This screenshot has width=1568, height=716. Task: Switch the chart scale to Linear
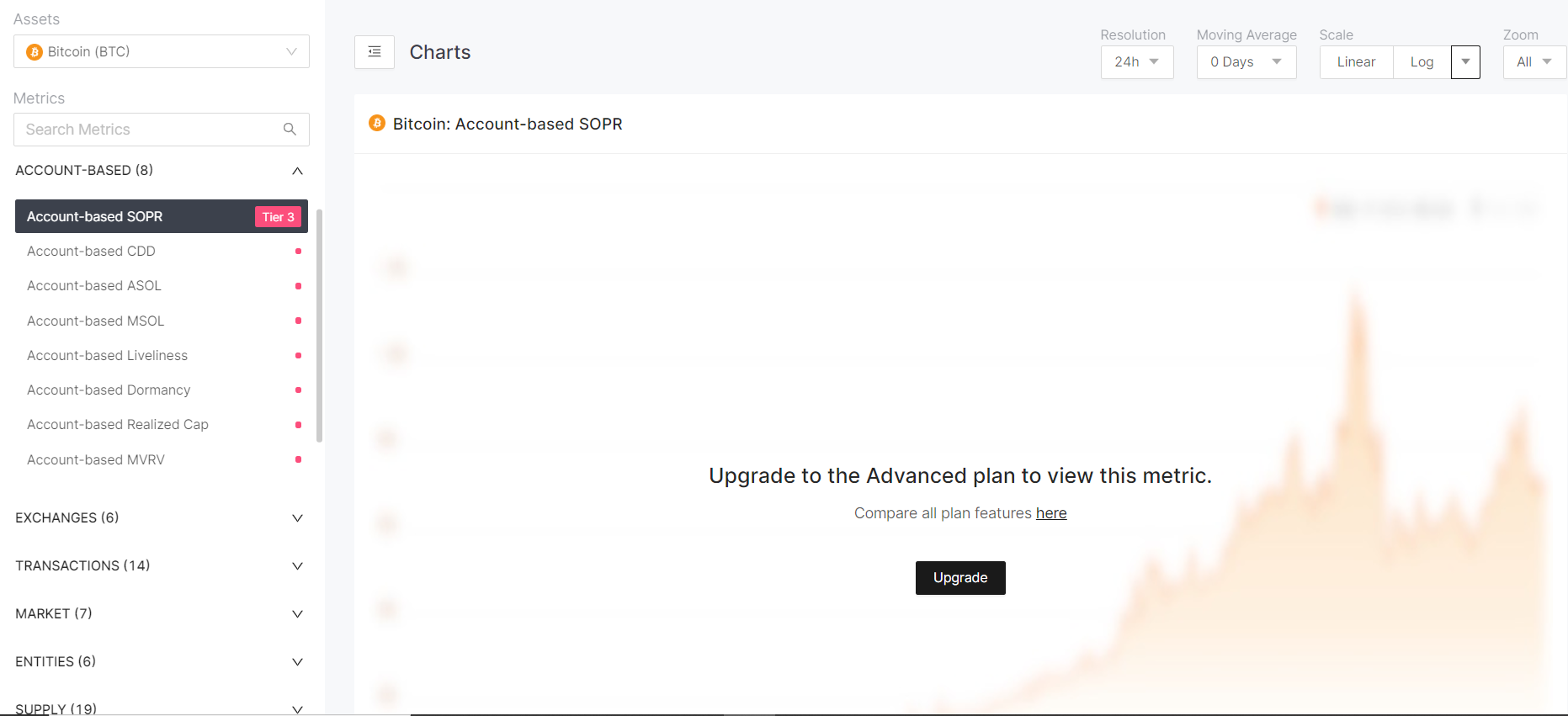tap(1356, 62)
